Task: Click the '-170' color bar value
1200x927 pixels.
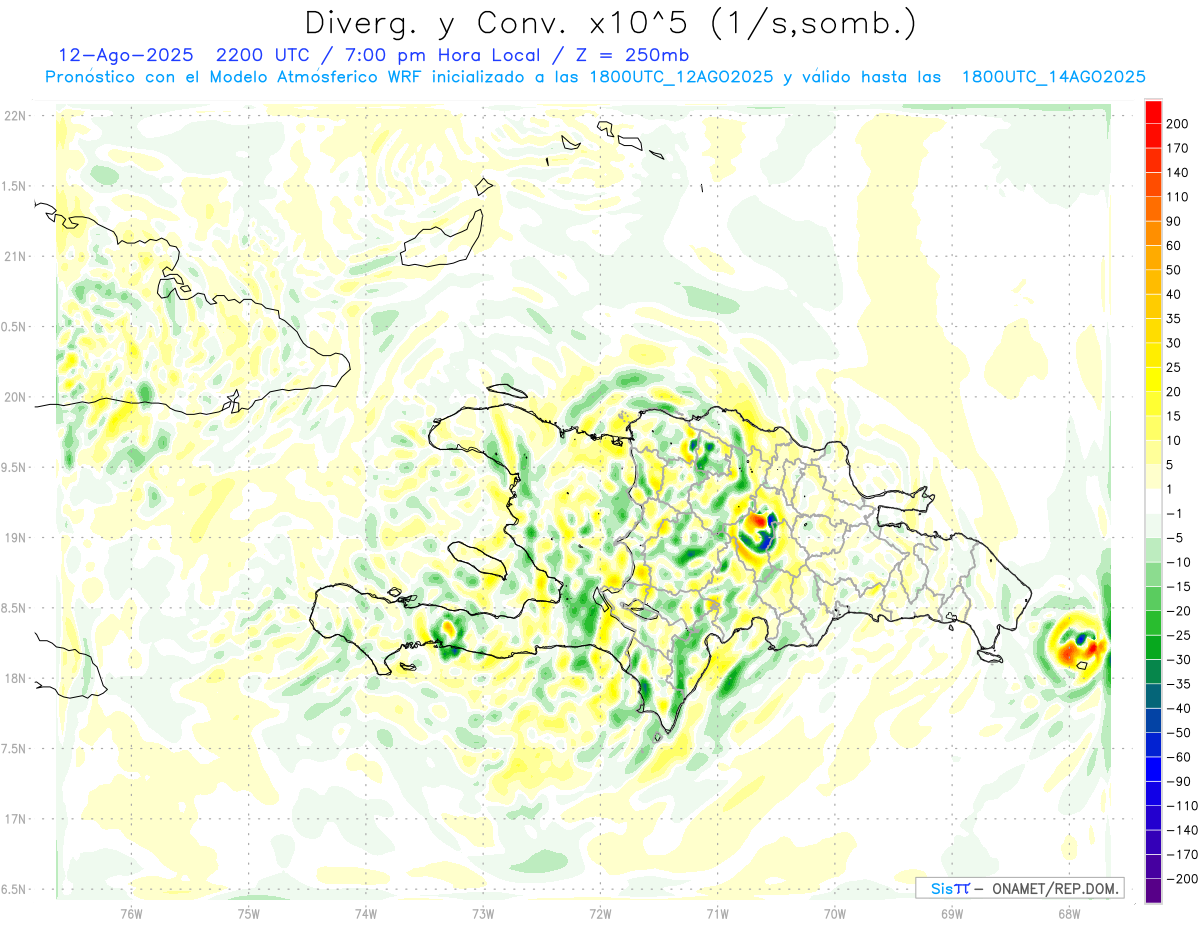Action: click(1182, 855)
